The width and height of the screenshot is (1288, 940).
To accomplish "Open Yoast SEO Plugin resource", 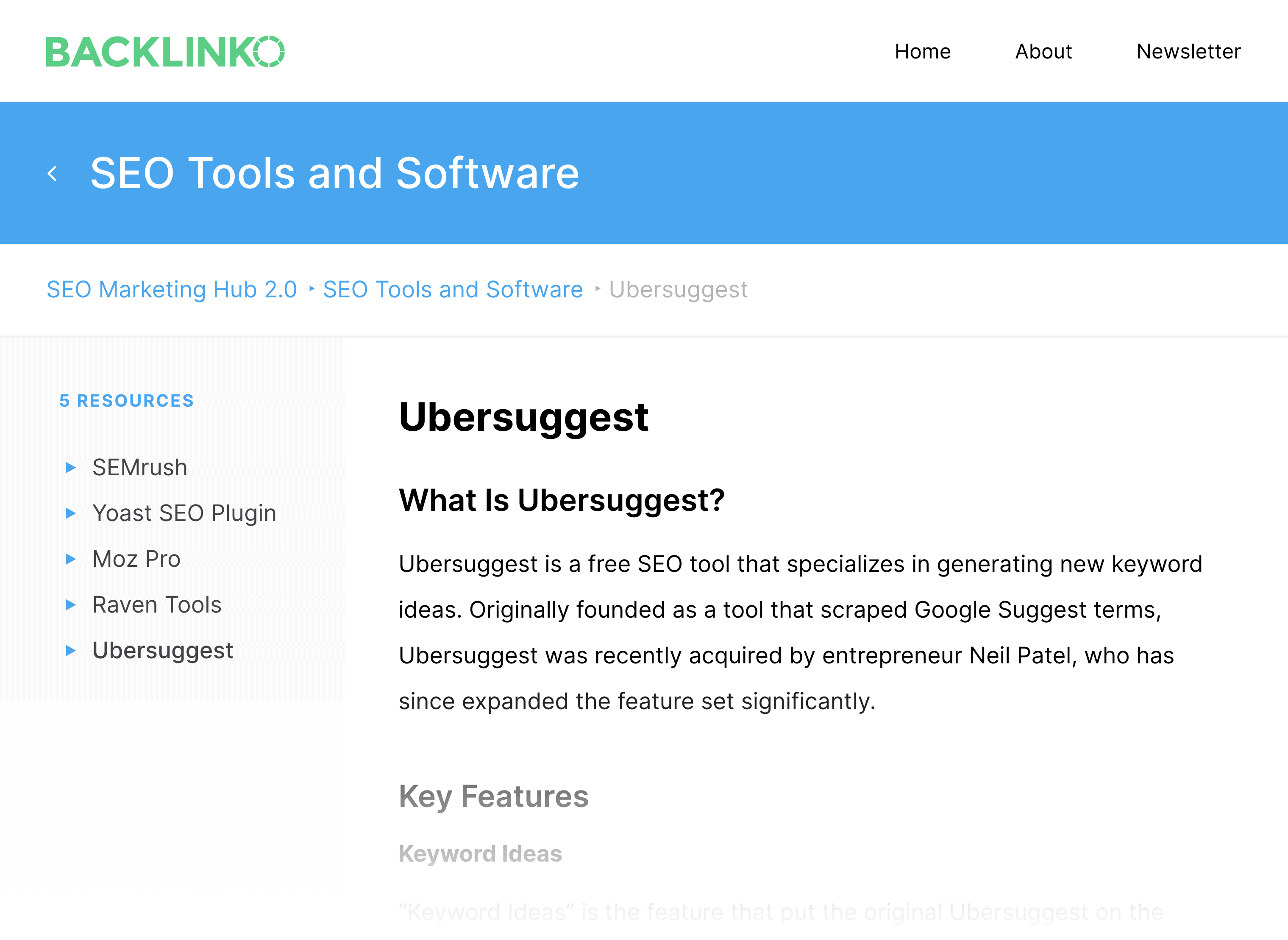I will coord(184,513).
